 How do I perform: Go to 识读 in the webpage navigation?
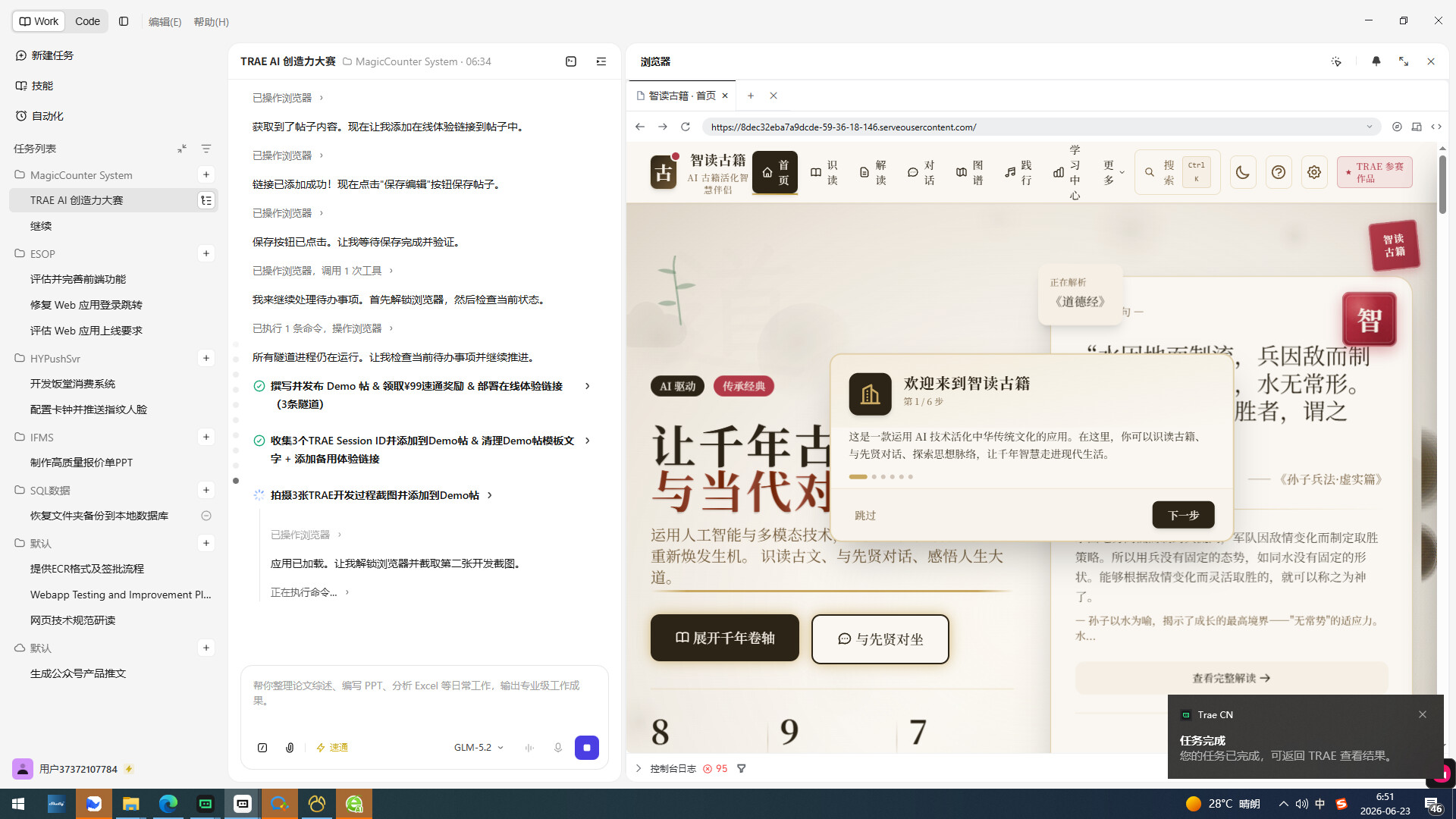click(x=824, y=172)
